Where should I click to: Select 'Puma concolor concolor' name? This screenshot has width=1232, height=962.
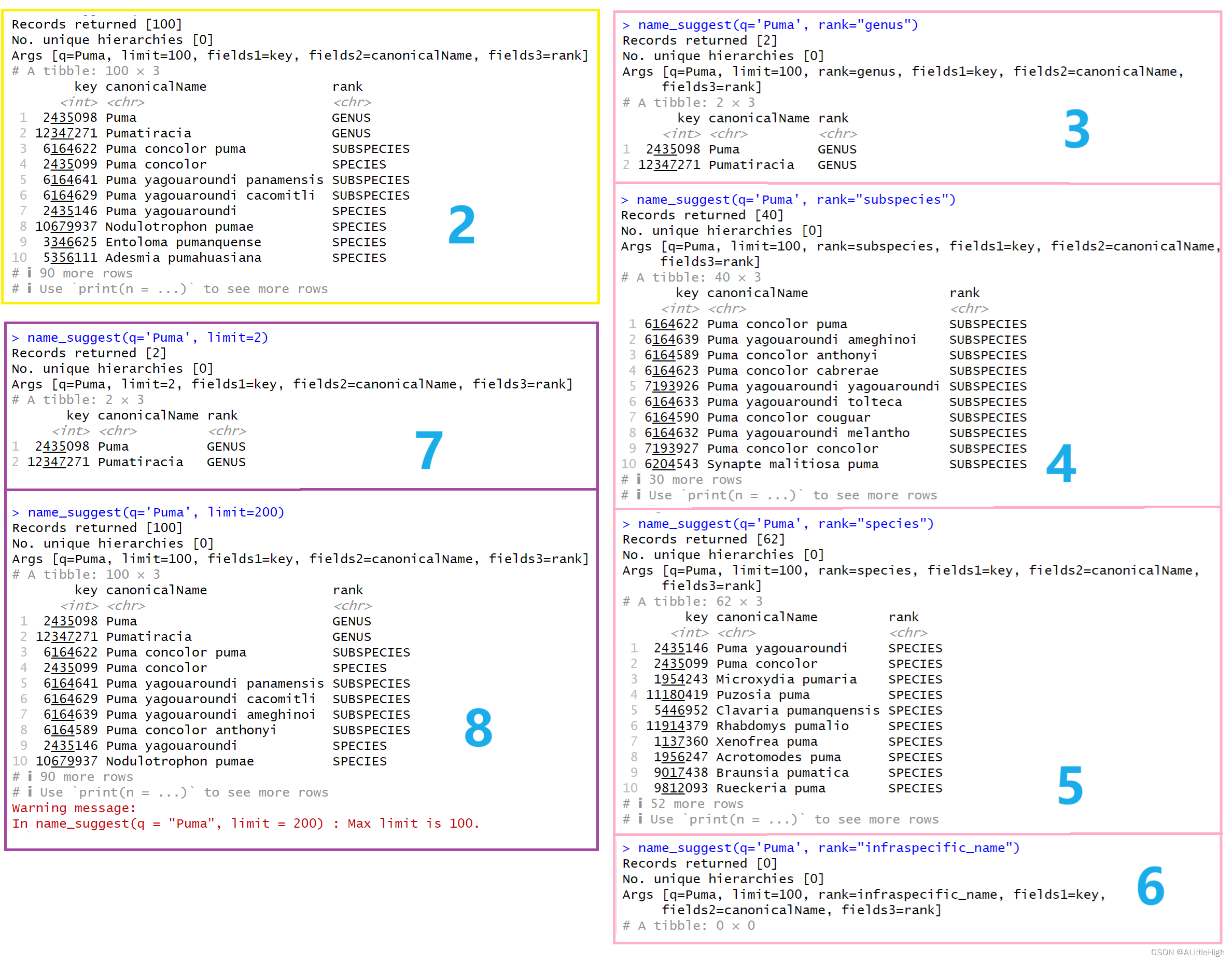(x=793, y=449)
